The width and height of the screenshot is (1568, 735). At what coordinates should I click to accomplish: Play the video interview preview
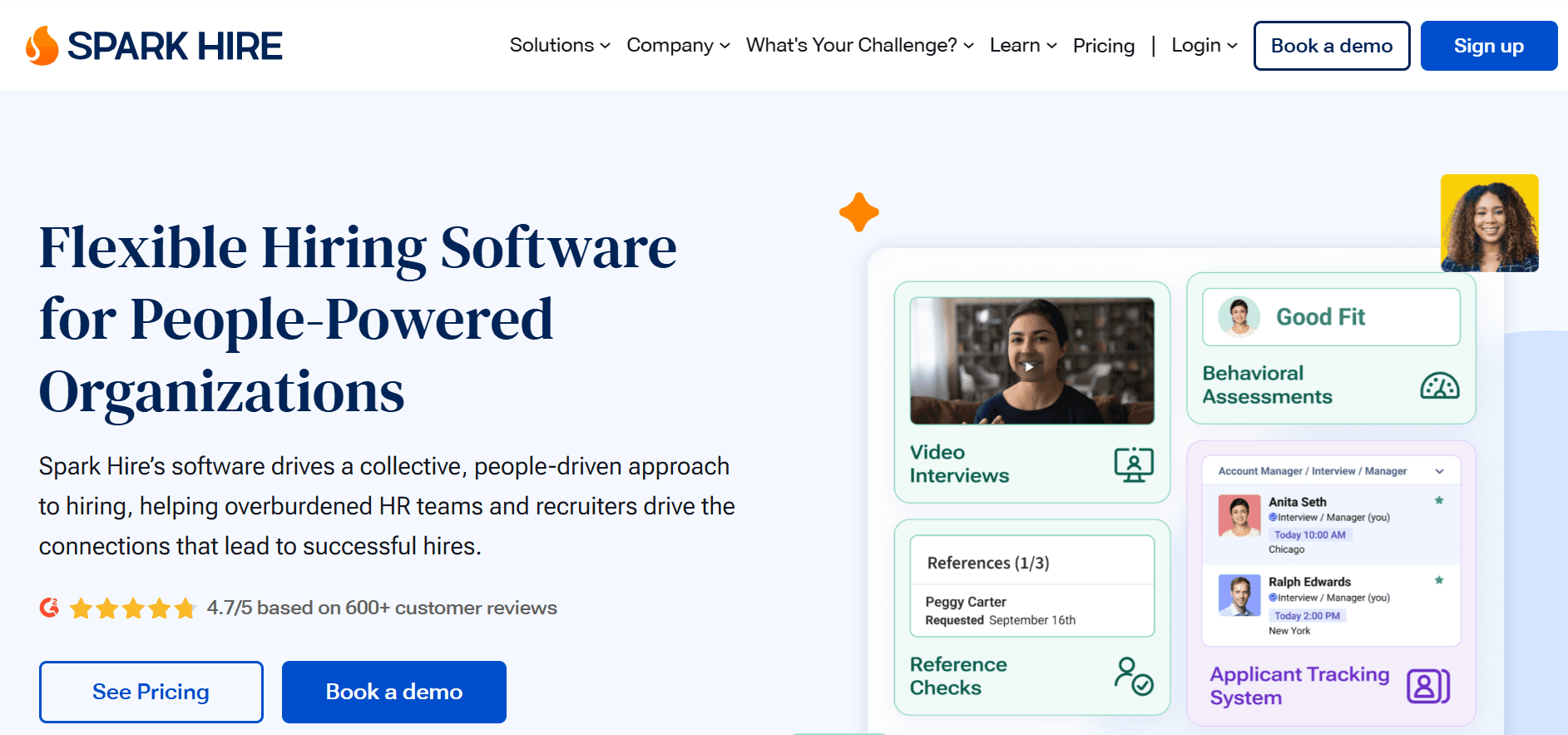[1029, 366]
